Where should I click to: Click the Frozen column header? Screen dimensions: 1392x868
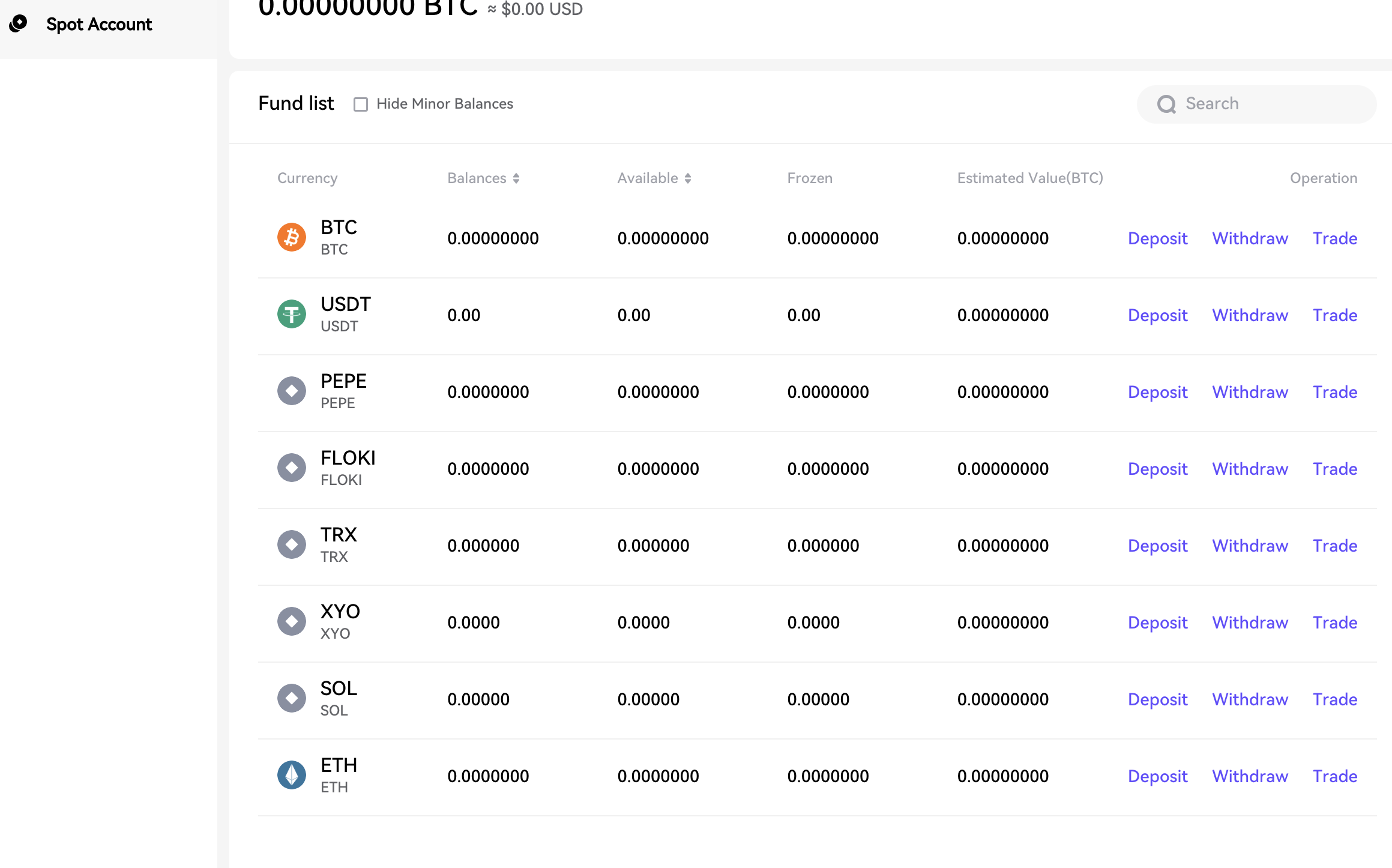(810, 178)
